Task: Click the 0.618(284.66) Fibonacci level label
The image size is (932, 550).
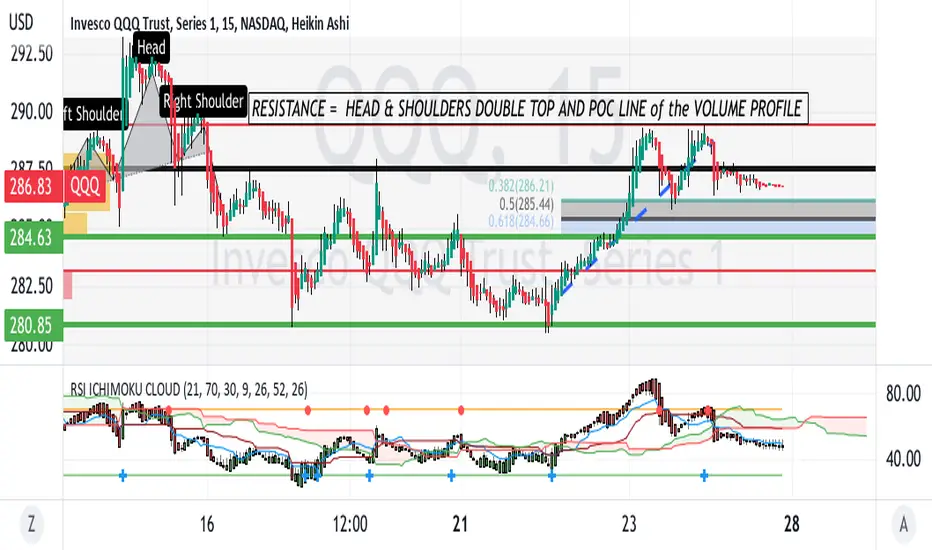Action: pyautogui.click(x=521, y=222)
